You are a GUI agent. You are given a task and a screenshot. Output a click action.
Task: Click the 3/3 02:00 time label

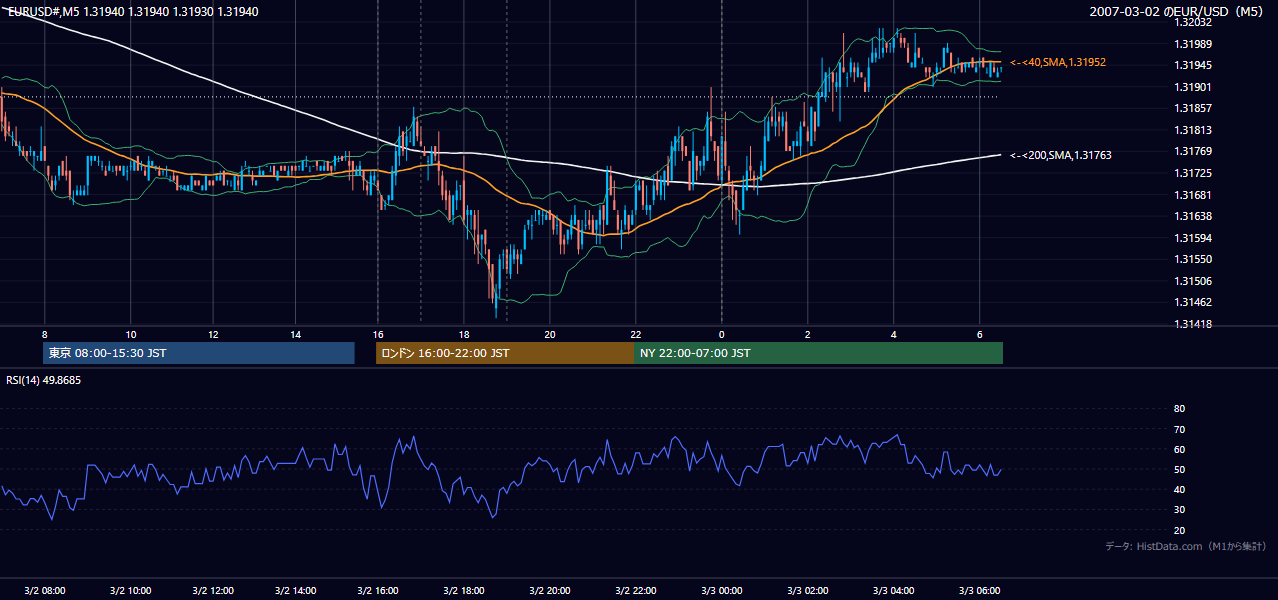click(808, 590)
